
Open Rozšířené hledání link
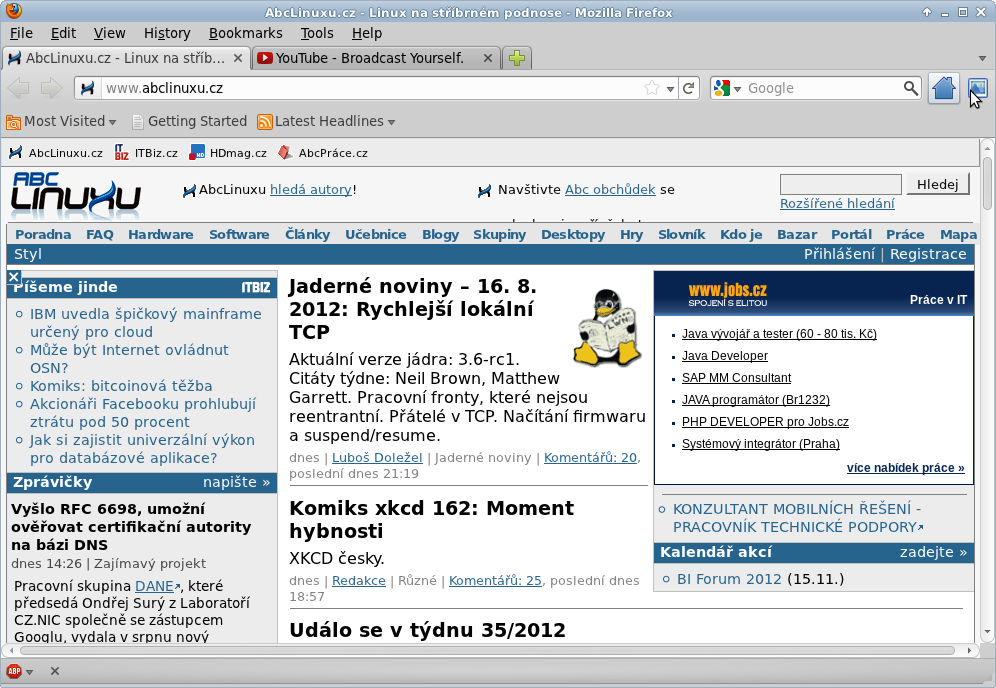click(837, 203)
